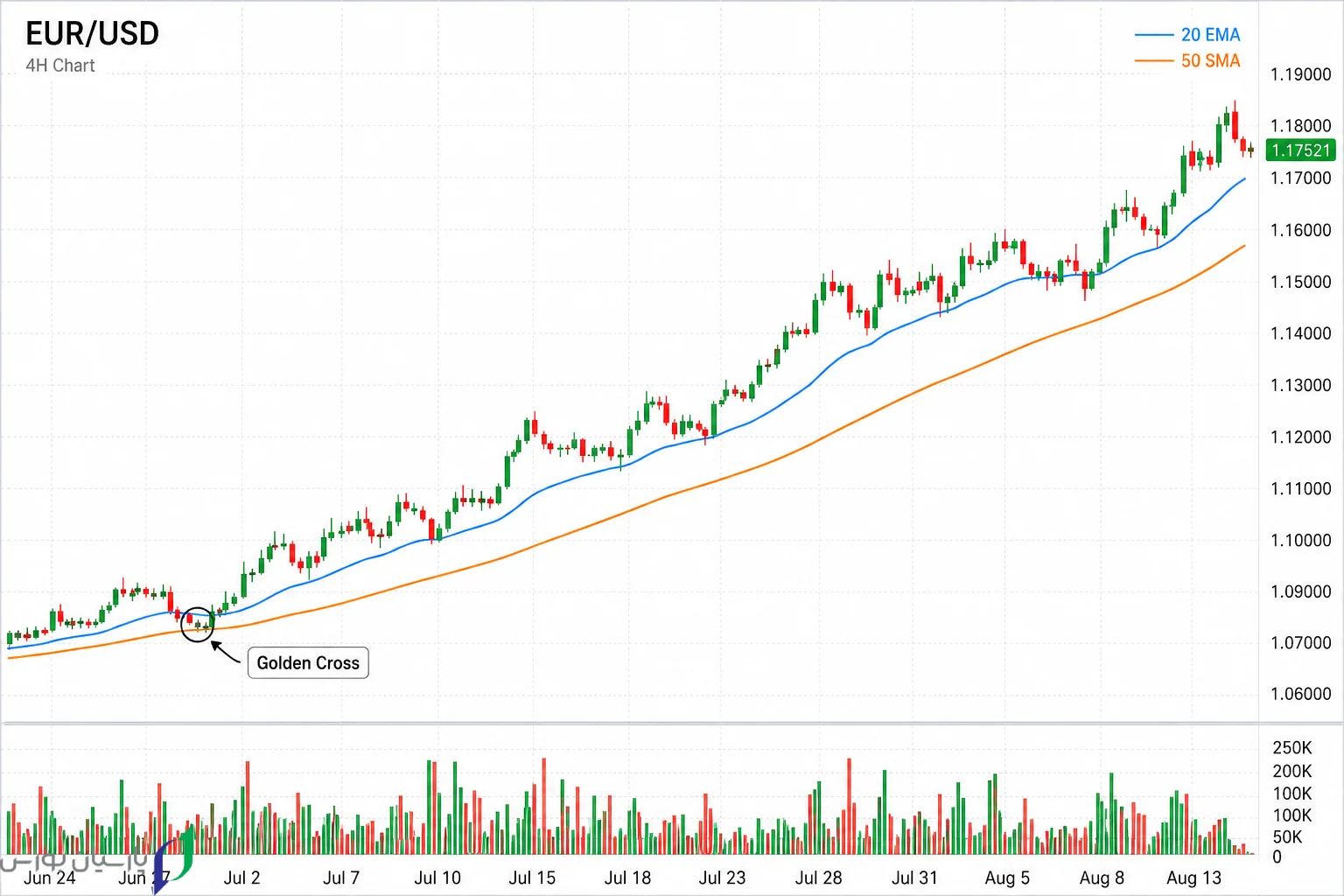The width and height of the screenshot is (1344, 896).
Task: Click the 250K volume axis label
Action: point(1292,748)
